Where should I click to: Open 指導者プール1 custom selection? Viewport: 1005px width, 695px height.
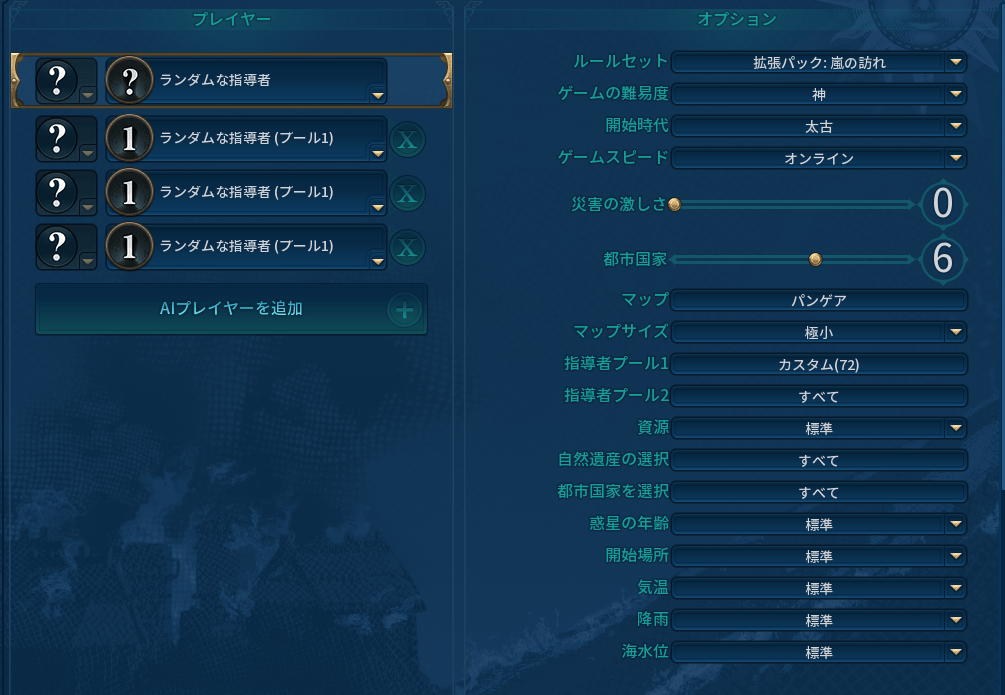point(818,364)
